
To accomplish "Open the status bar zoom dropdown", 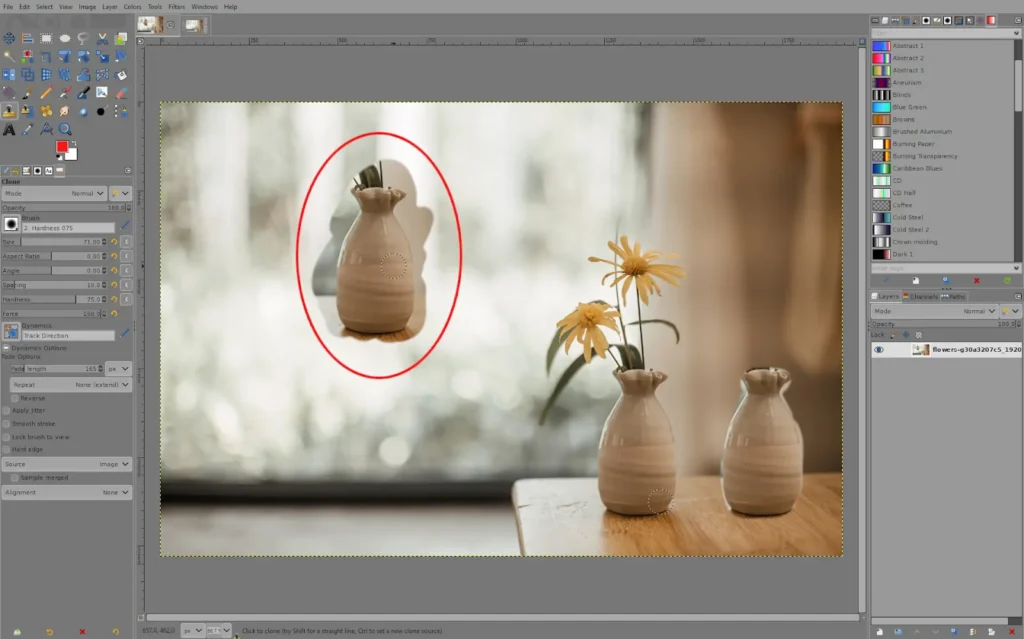I will pyautogui.click(x=219, y=631).
